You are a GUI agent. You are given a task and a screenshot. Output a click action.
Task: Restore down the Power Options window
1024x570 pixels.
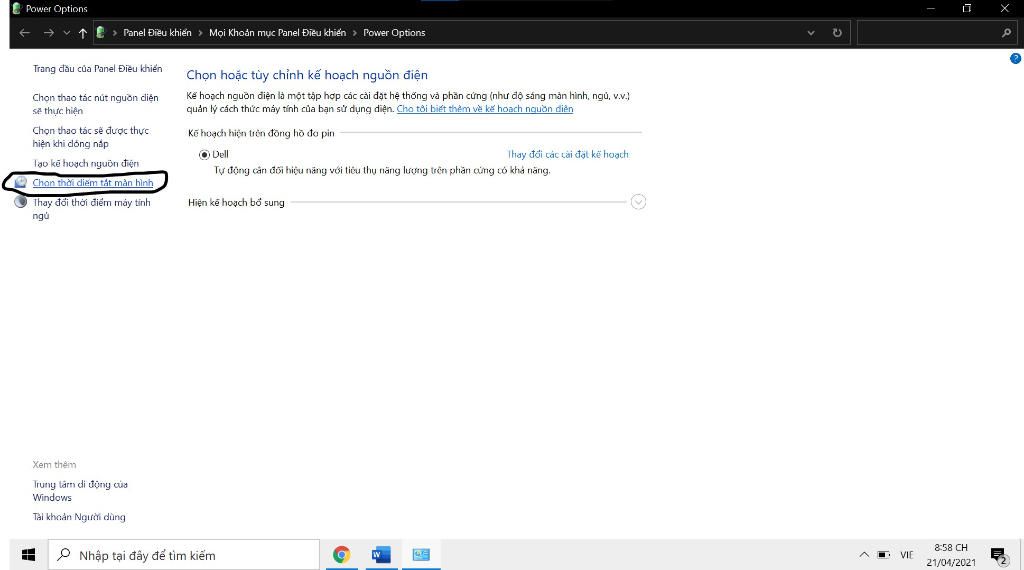[967, 8]
